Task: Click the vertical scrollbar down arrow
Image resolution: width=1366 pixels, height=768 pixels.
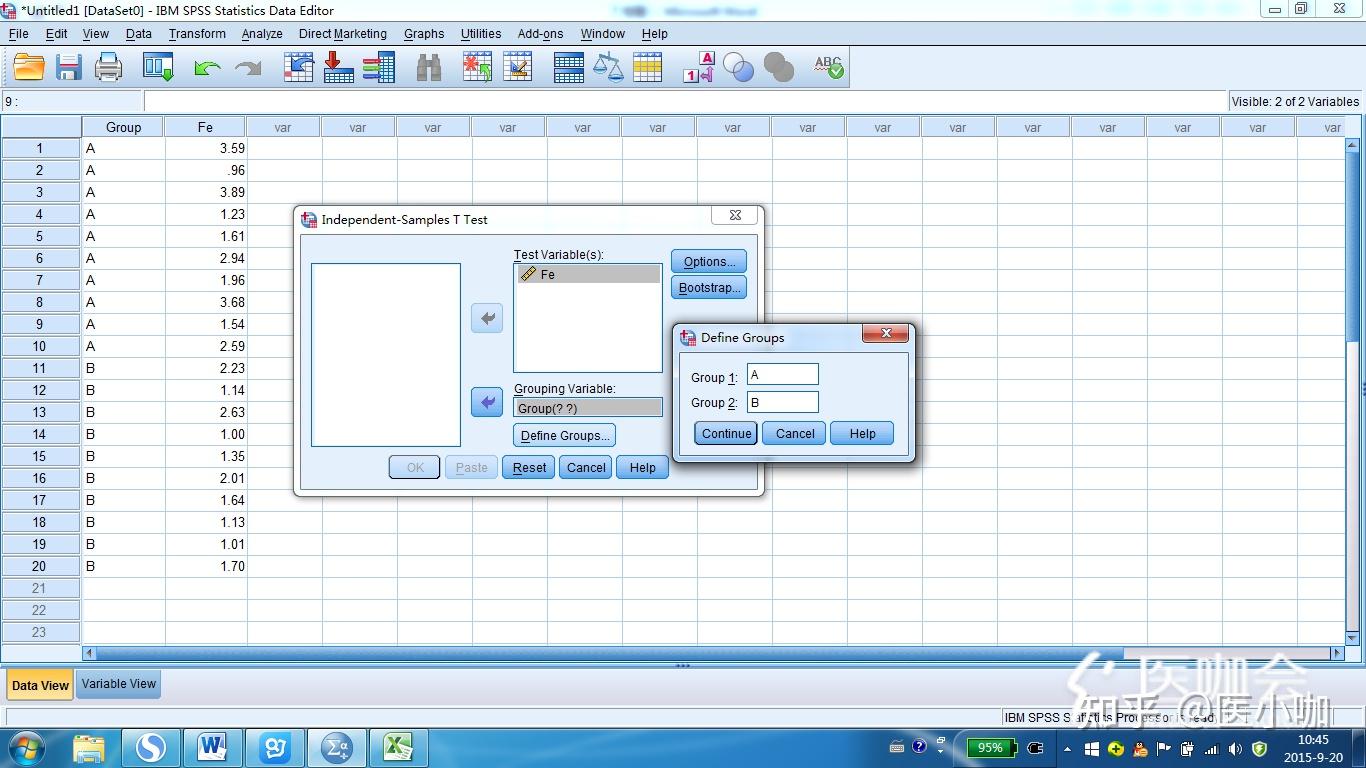Action: (x=1353, y=637)
